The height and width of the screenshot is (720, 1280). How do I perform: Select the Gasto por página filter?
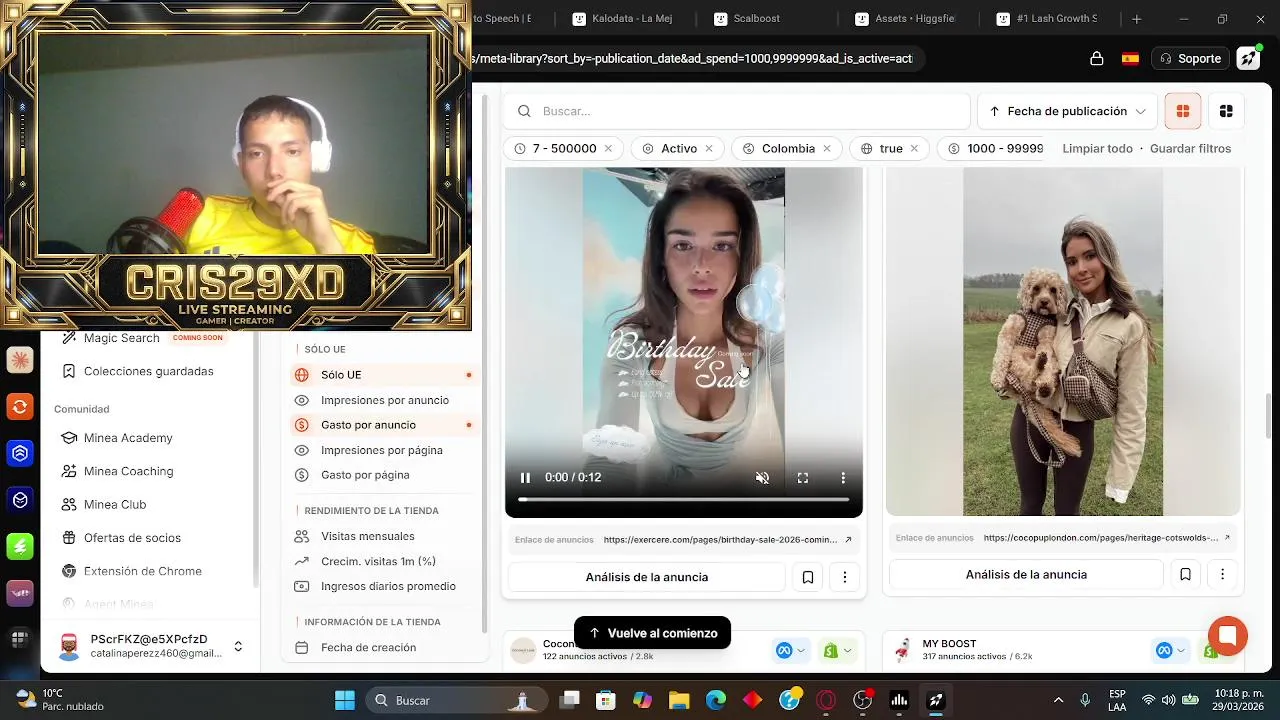click(365, 475)
